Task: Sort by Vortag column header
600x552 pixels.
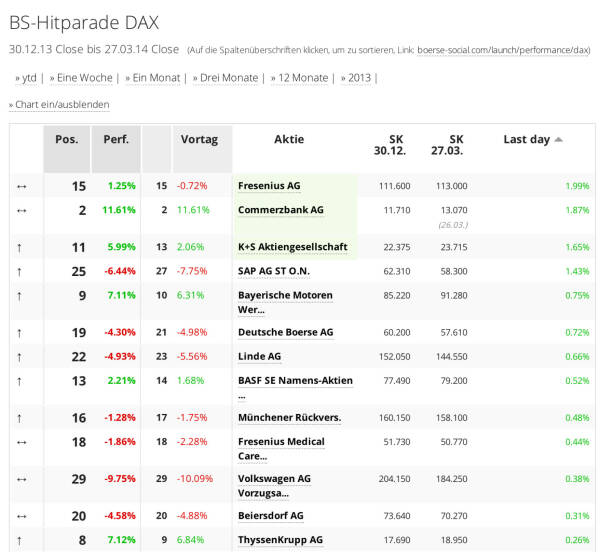Action: pos(199,140)
